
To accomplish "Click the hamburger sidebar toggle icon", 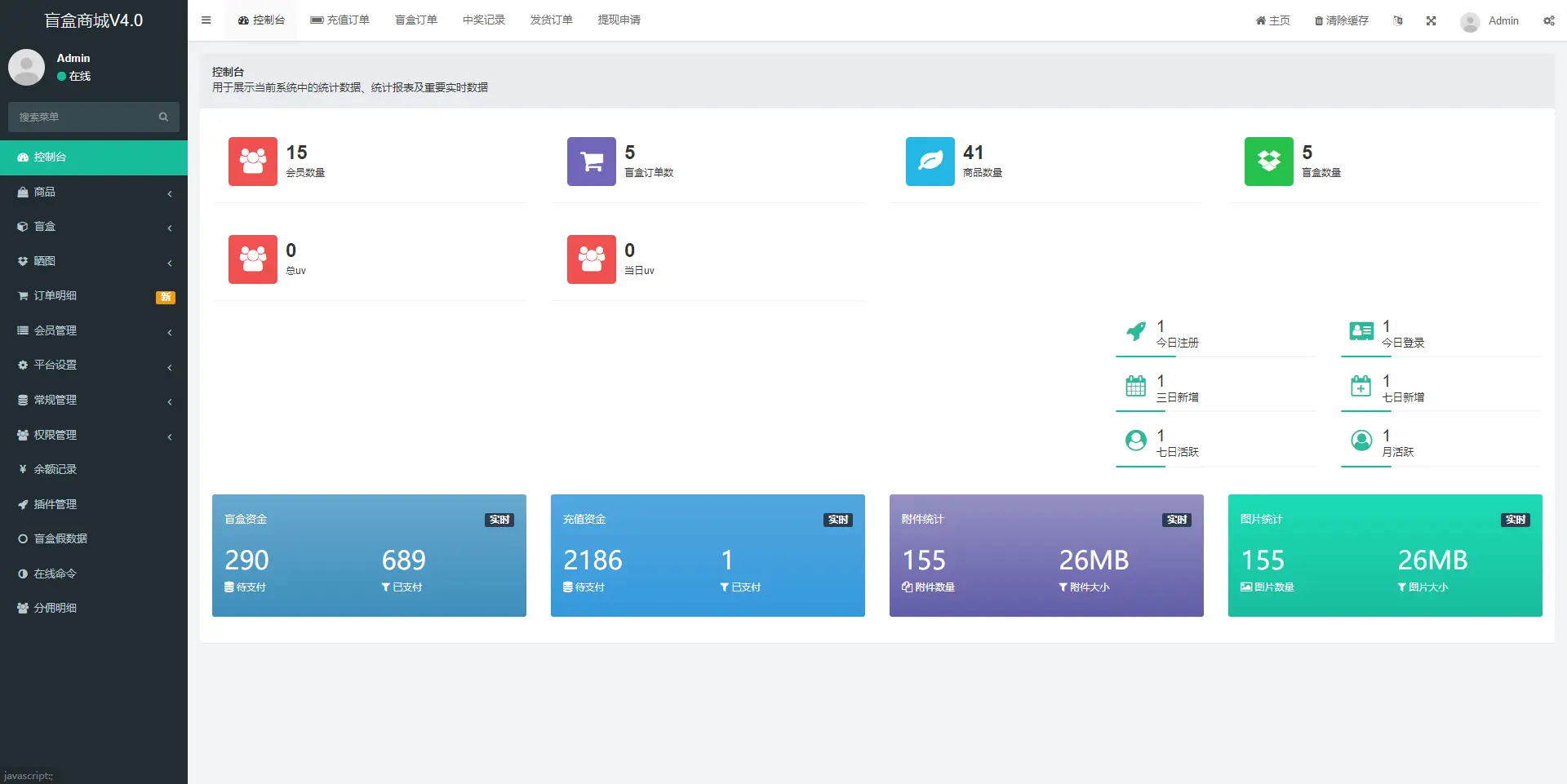I will (x=206, y=20).
